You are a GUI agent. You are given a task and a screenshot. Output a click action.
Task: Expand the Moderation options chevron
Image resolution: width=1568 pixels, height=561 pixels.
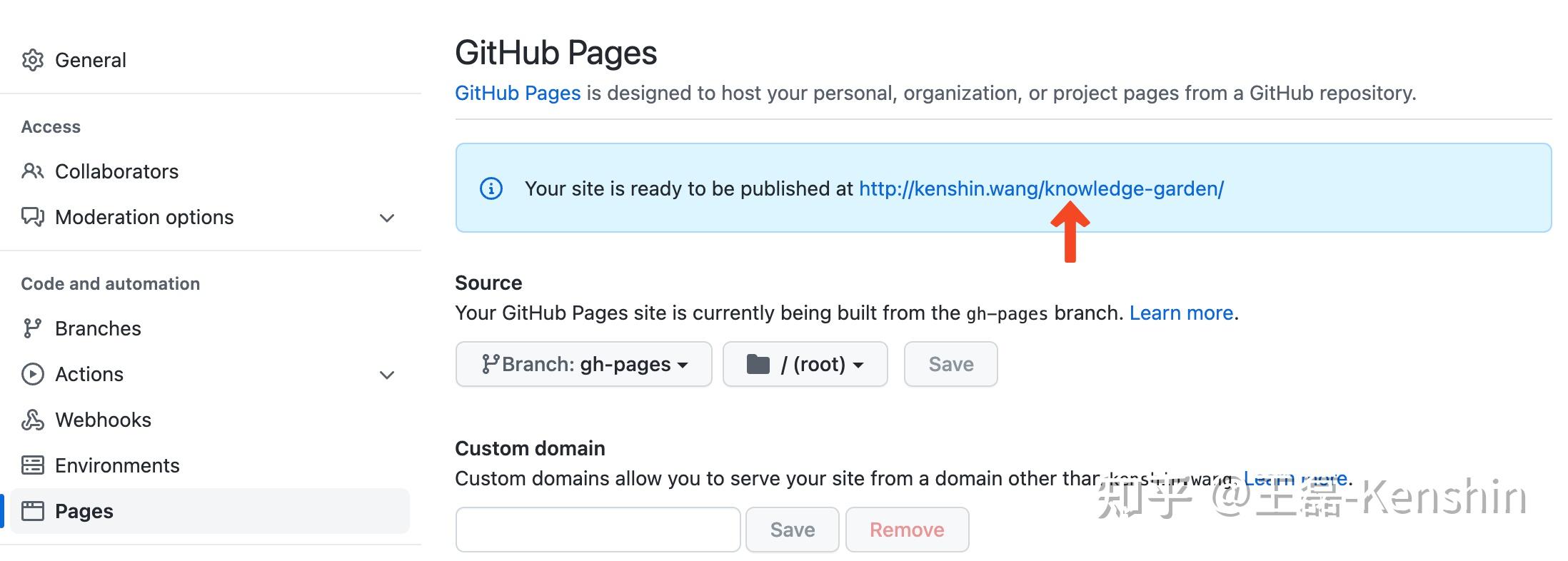point(386,218)
